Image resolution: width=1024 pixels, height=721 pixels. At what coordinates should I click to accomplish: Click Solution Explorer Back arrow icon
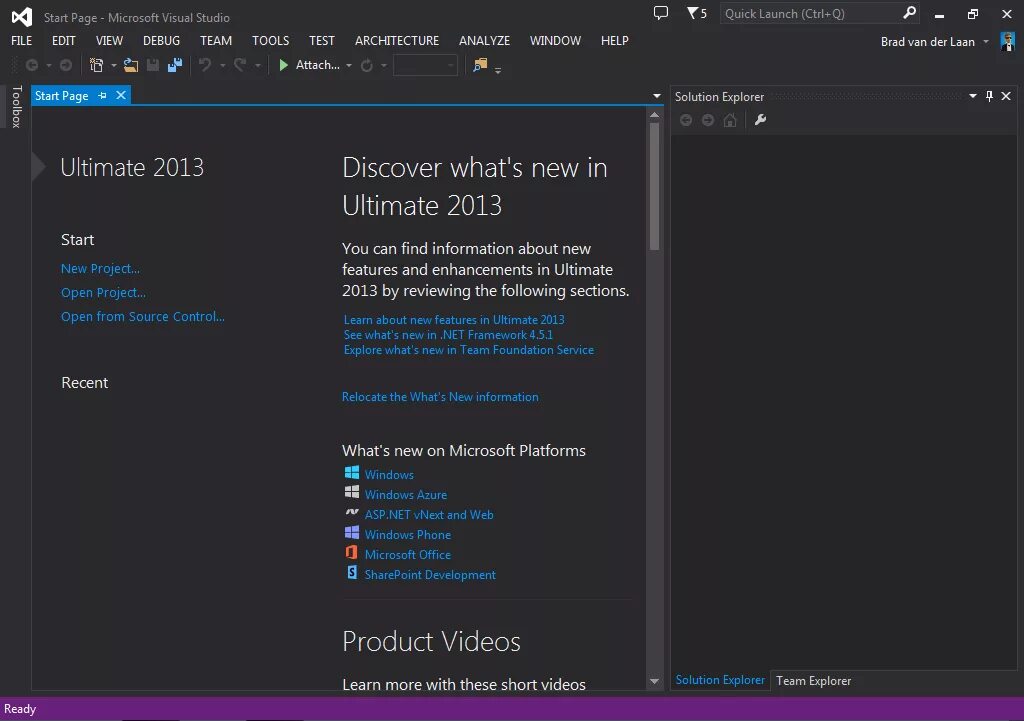tap(686, 120)
